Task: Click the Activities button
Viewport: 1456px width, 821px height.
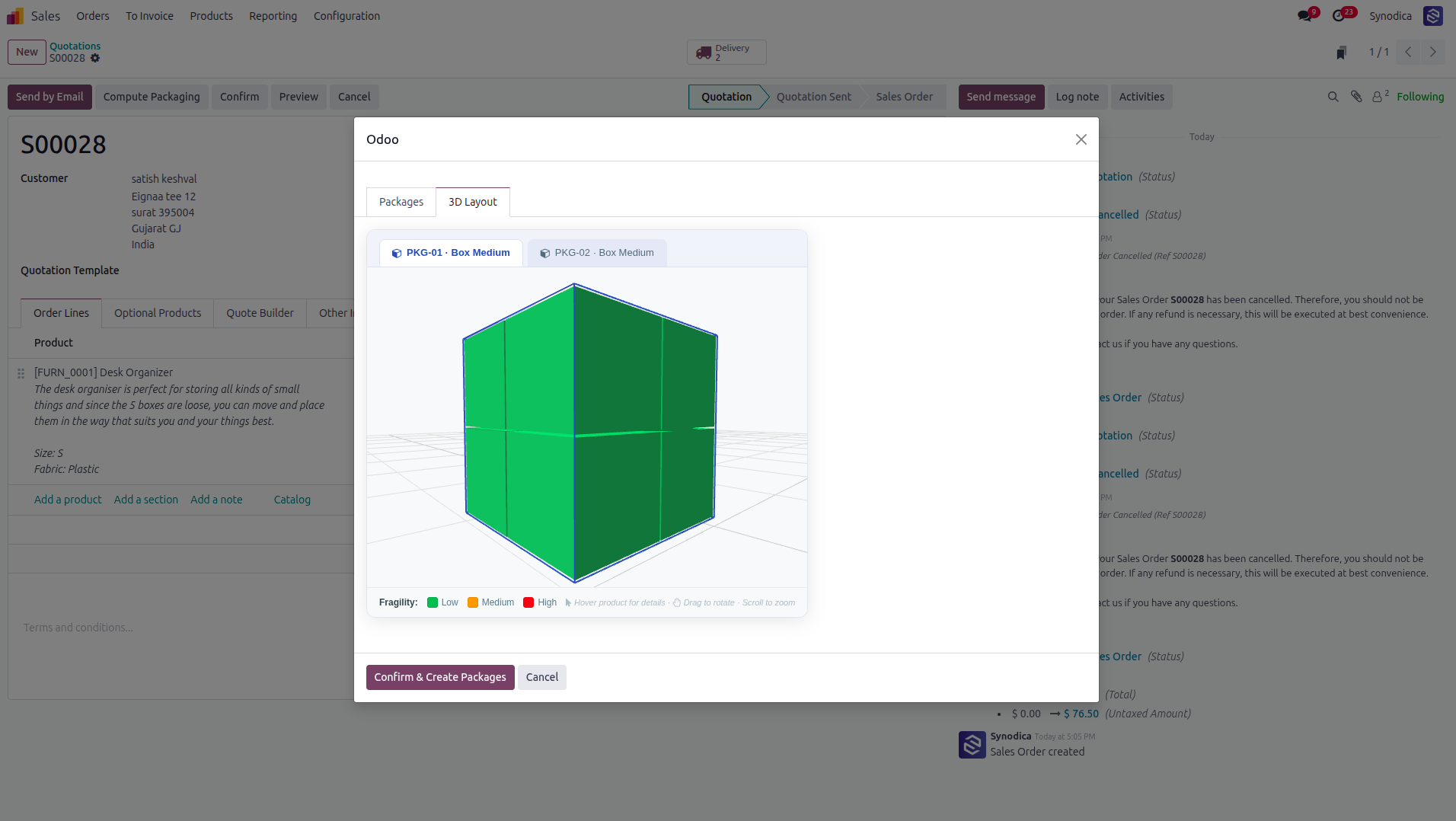Action: point(1141,97)
